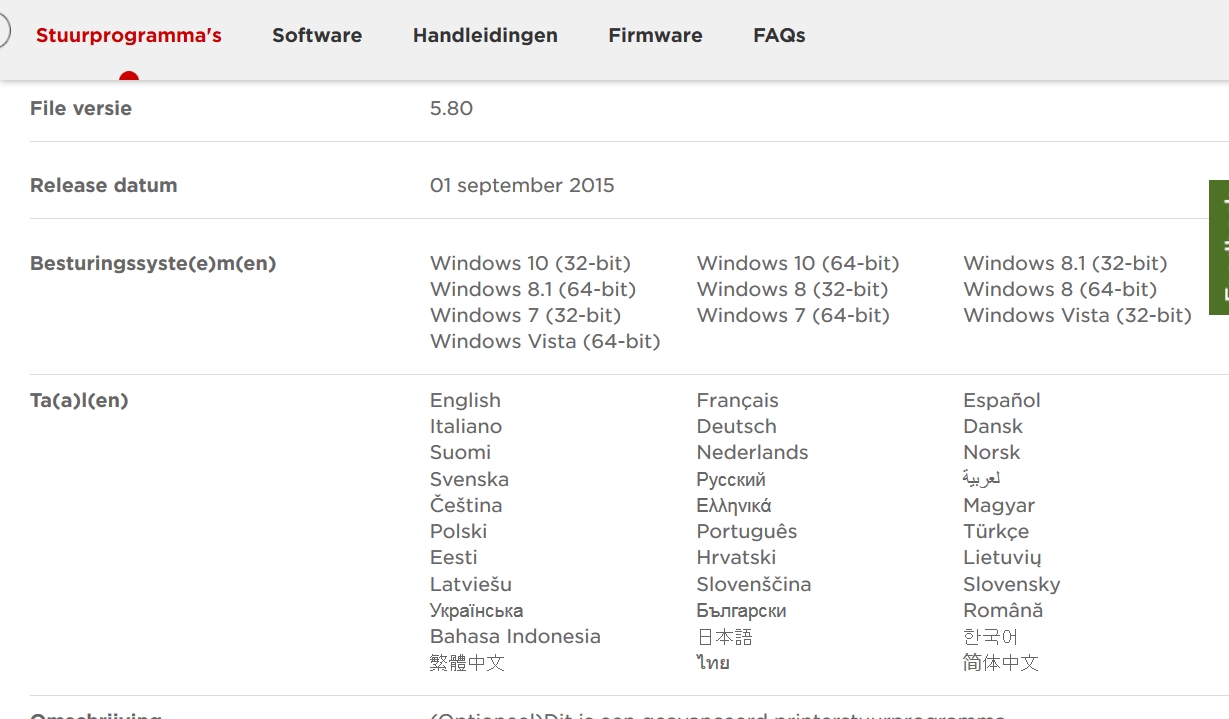This screenshot has width=1229, height=719.
Task: Click the file version value 5.80
Action: point(451,109)
